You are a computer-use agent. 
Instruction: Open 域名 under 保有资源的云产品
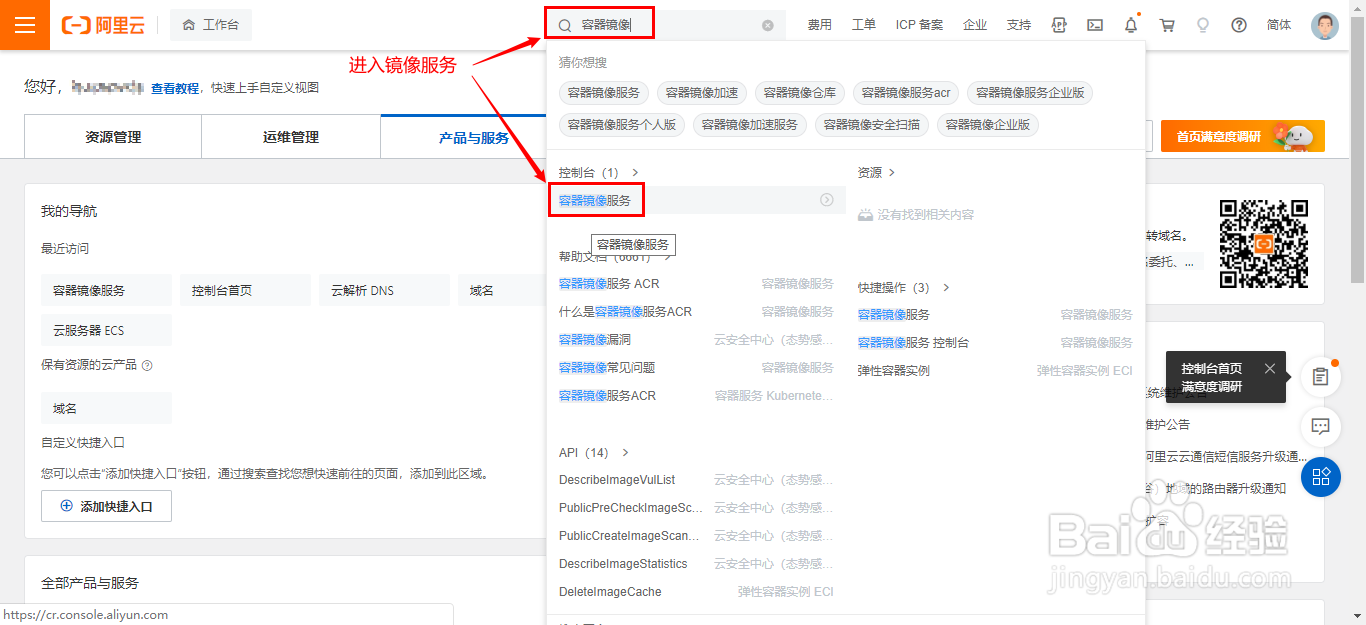[x=106, y=408]
